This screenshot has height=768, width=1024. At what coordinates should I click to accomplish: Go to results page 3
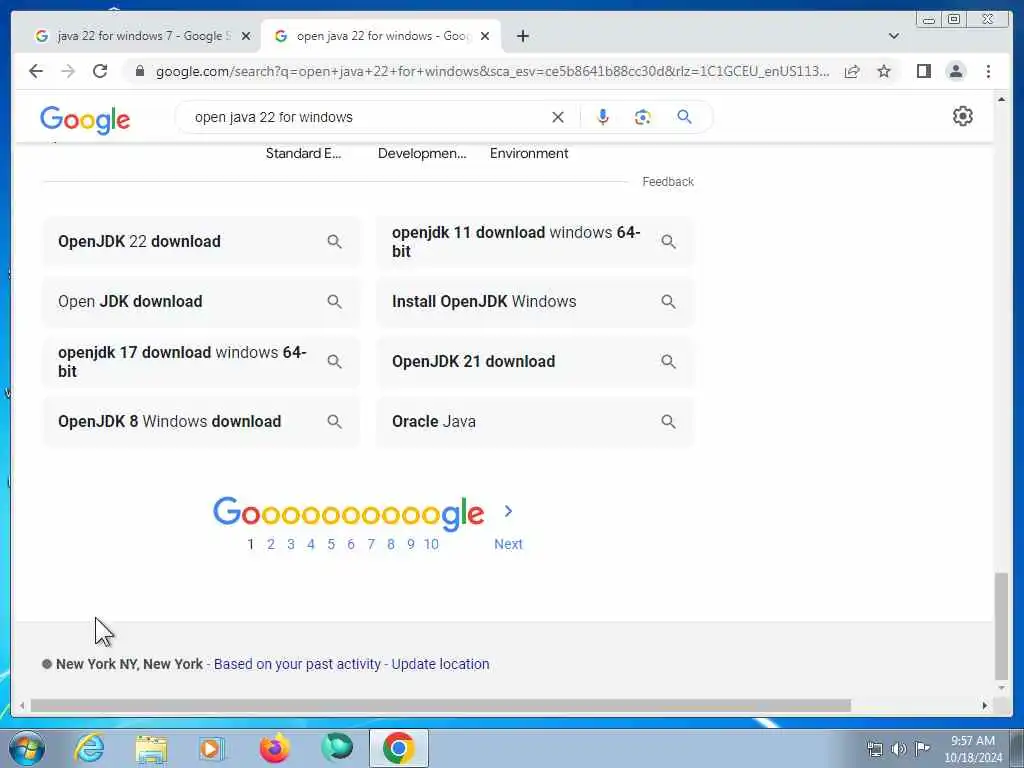[x=291, y=544]
